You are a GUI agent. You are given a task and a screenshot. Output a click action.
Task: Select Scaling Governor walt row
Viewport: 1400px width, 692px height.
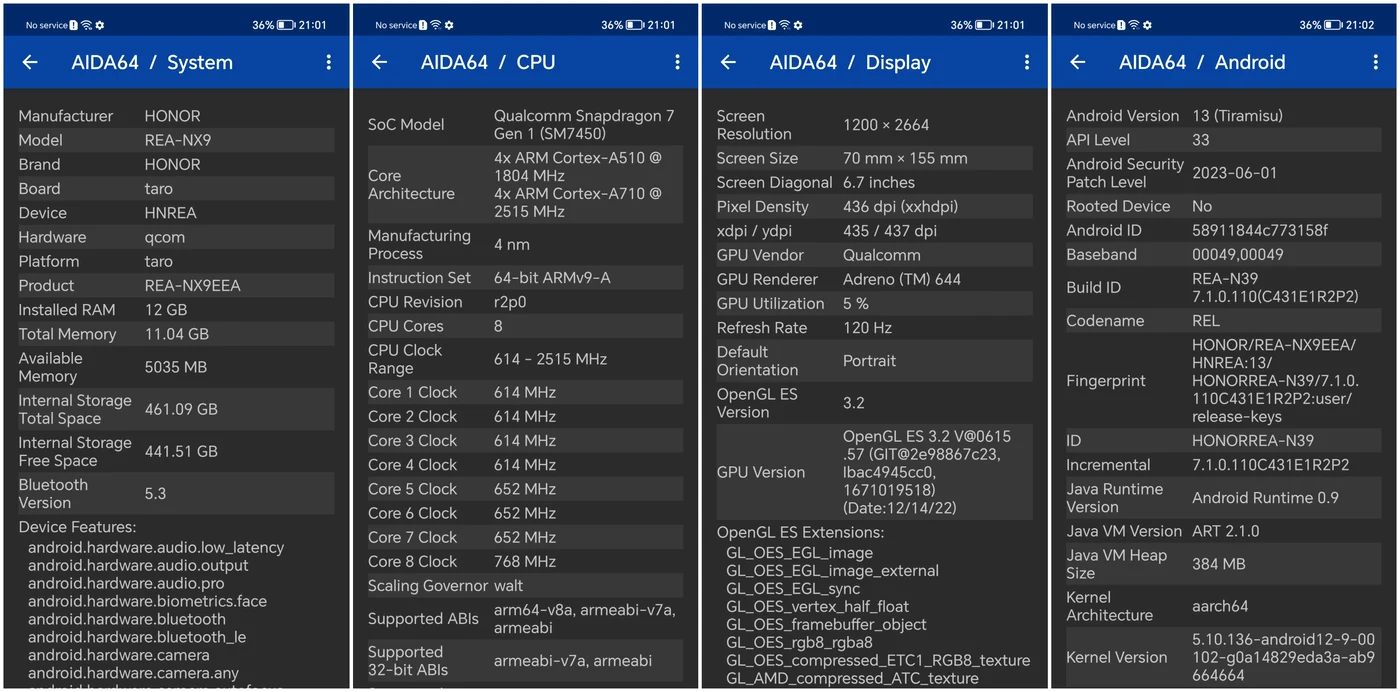(525, 586)
